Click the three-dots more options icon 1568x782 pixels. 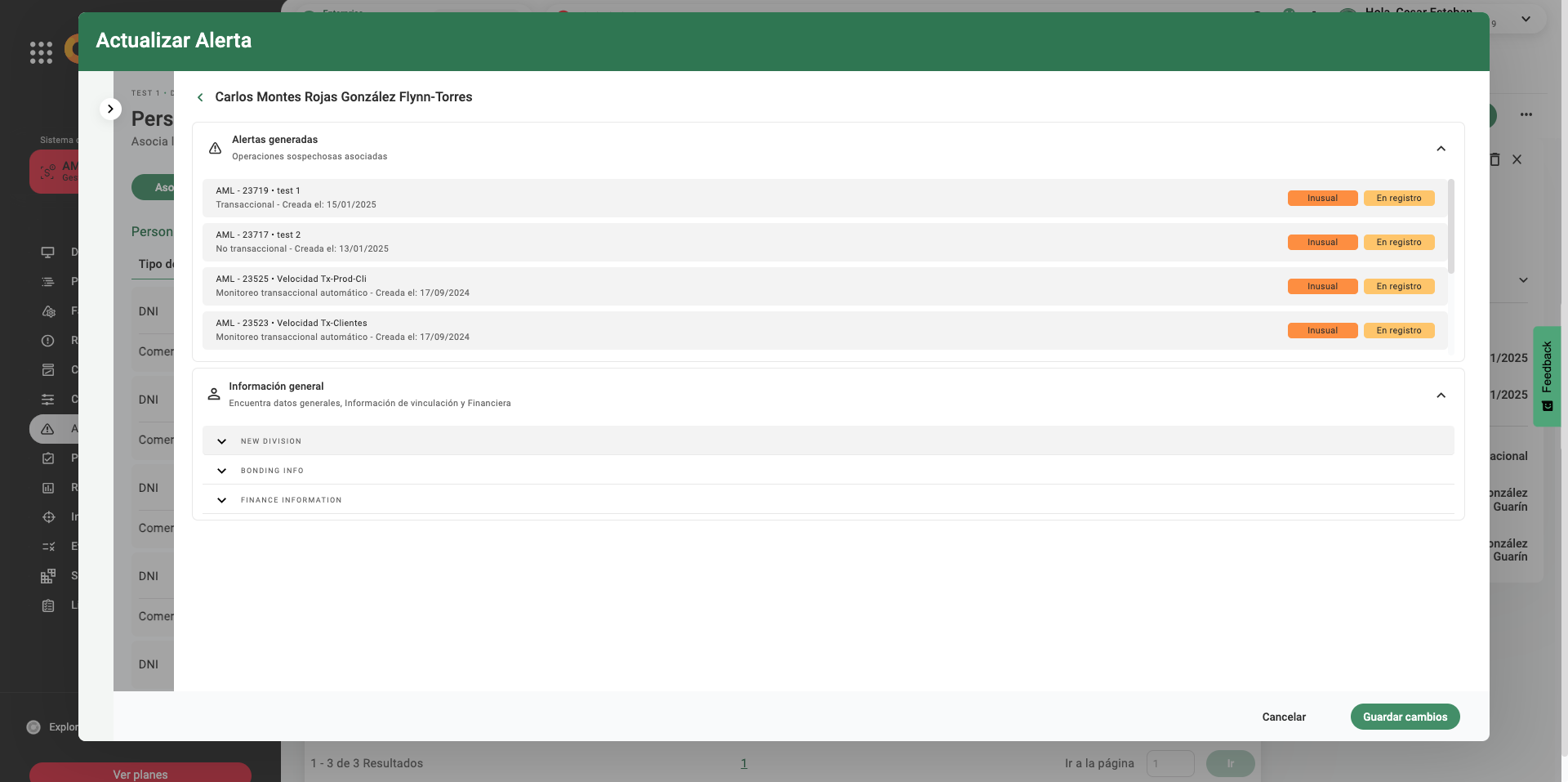pyautogui.click(x=1526, y=114)
